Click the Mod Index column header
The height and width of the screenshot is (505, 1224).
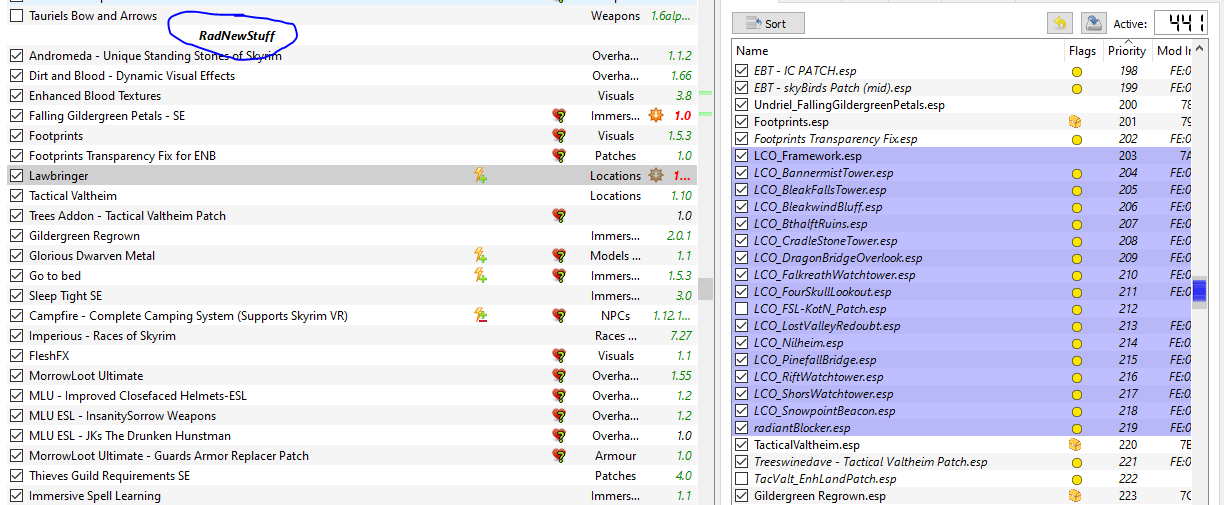click(1173, 50)
